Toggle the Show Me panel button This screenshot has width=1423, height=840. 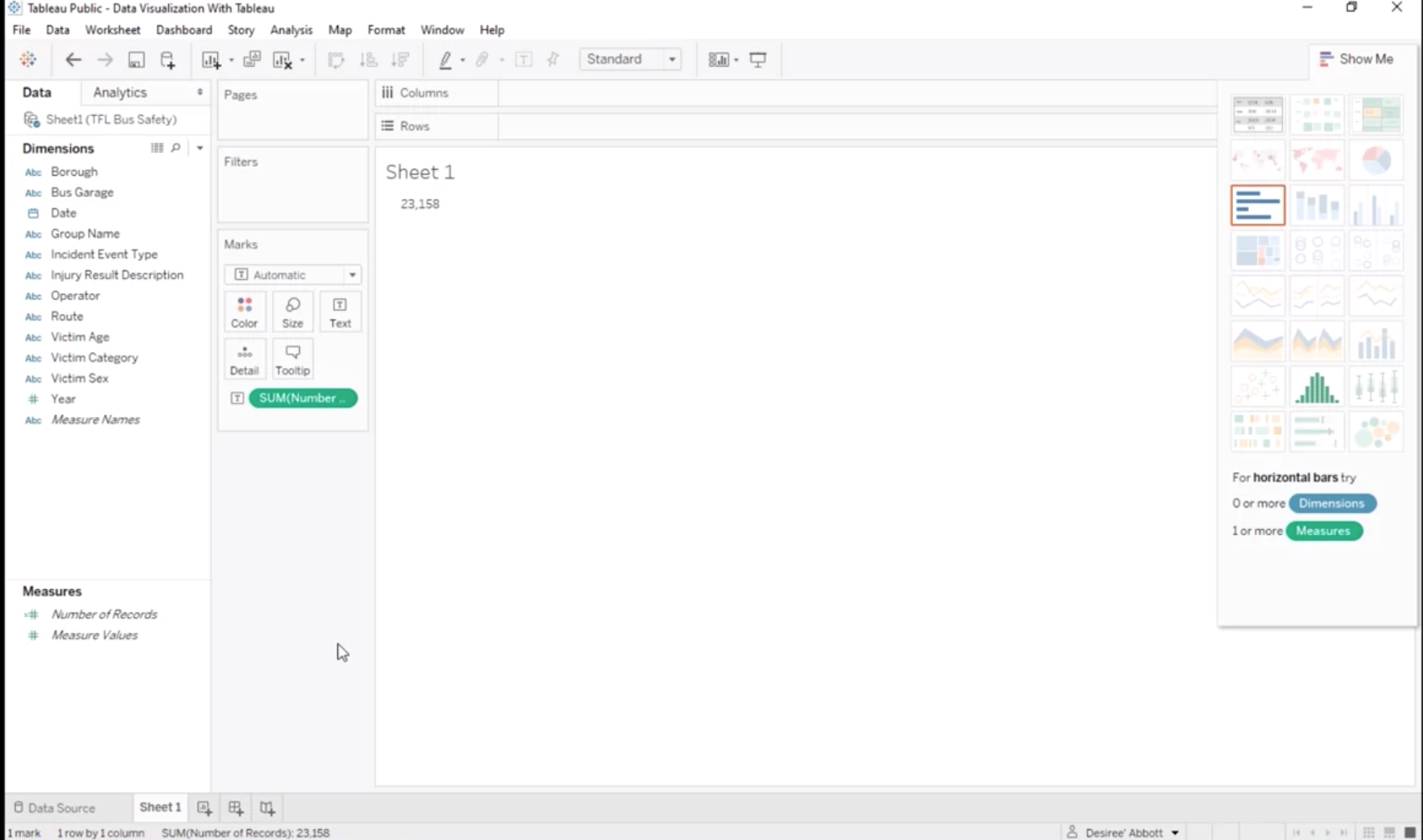pyautogui.click(x=1356, y=59)
